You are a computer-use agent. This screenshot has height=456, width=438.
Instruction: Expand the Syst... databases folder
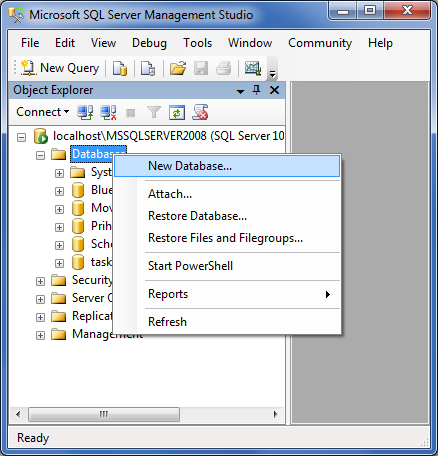59,173
